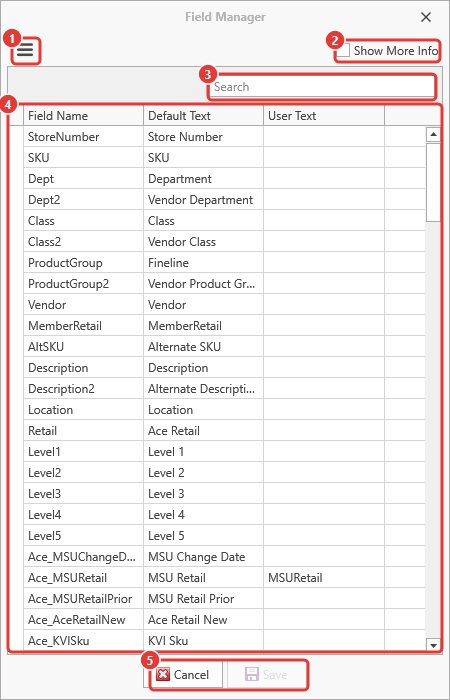The image size is (450, 700).
Task: Select the Ace_KVISku row
Action: pyautogui.click(x=224, y=641)
